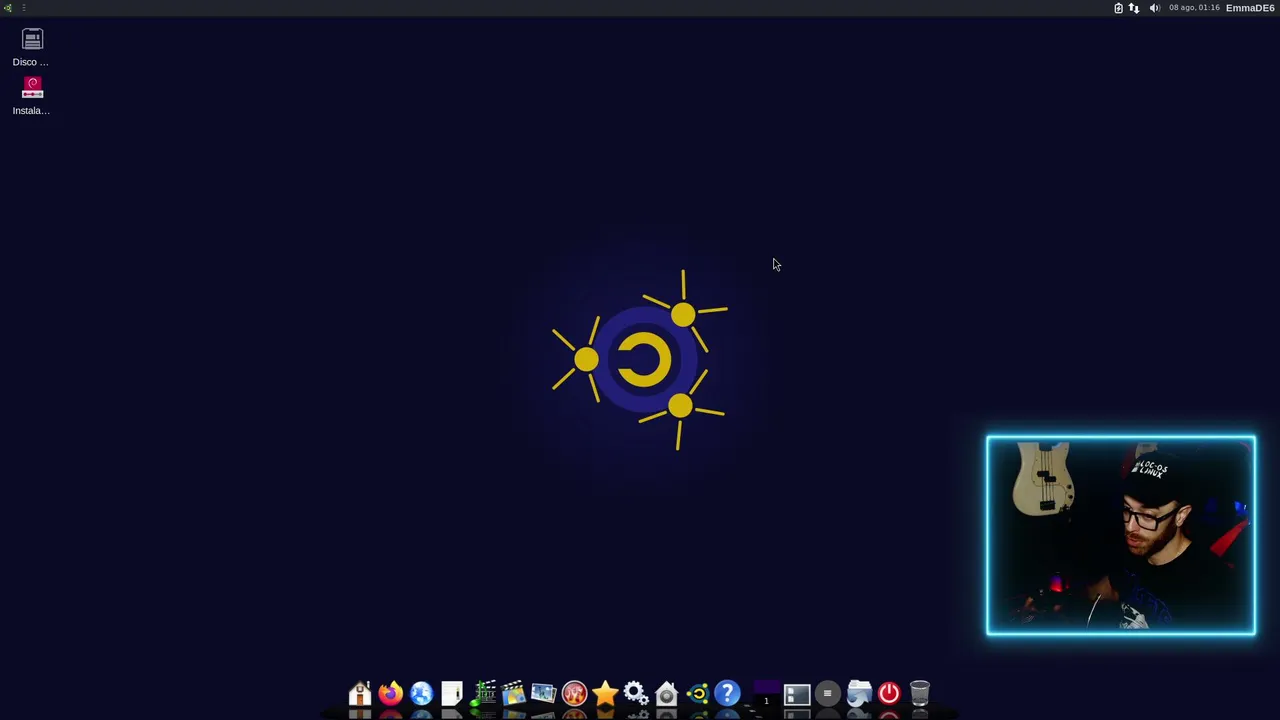Click the gray house icon in dock

(x=666, y=693)
